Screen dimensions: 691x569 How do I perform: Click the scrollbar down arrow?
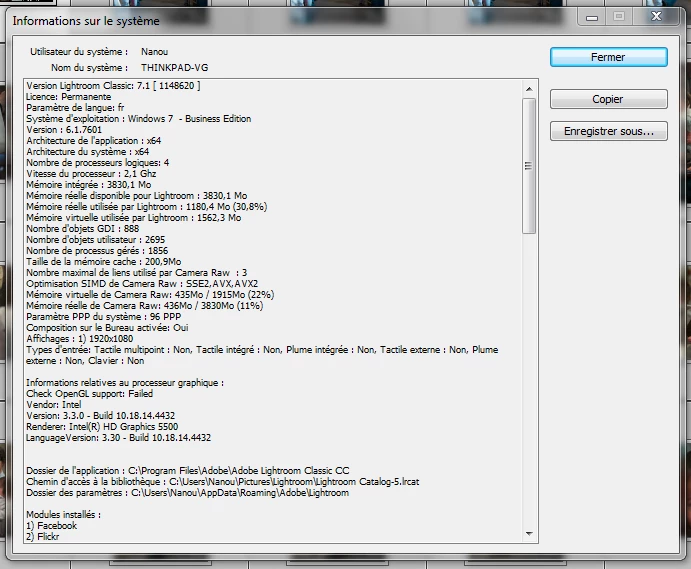click(x=529, y=534)
